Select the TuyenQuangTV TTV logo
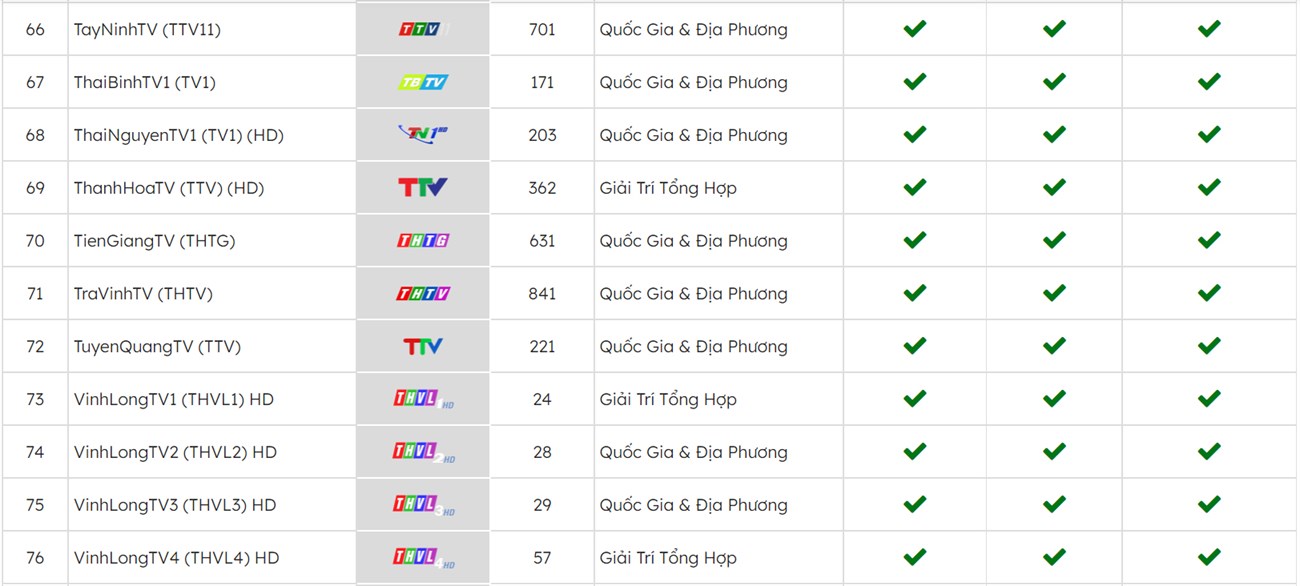1300x586 pixels. coord(423,346)
